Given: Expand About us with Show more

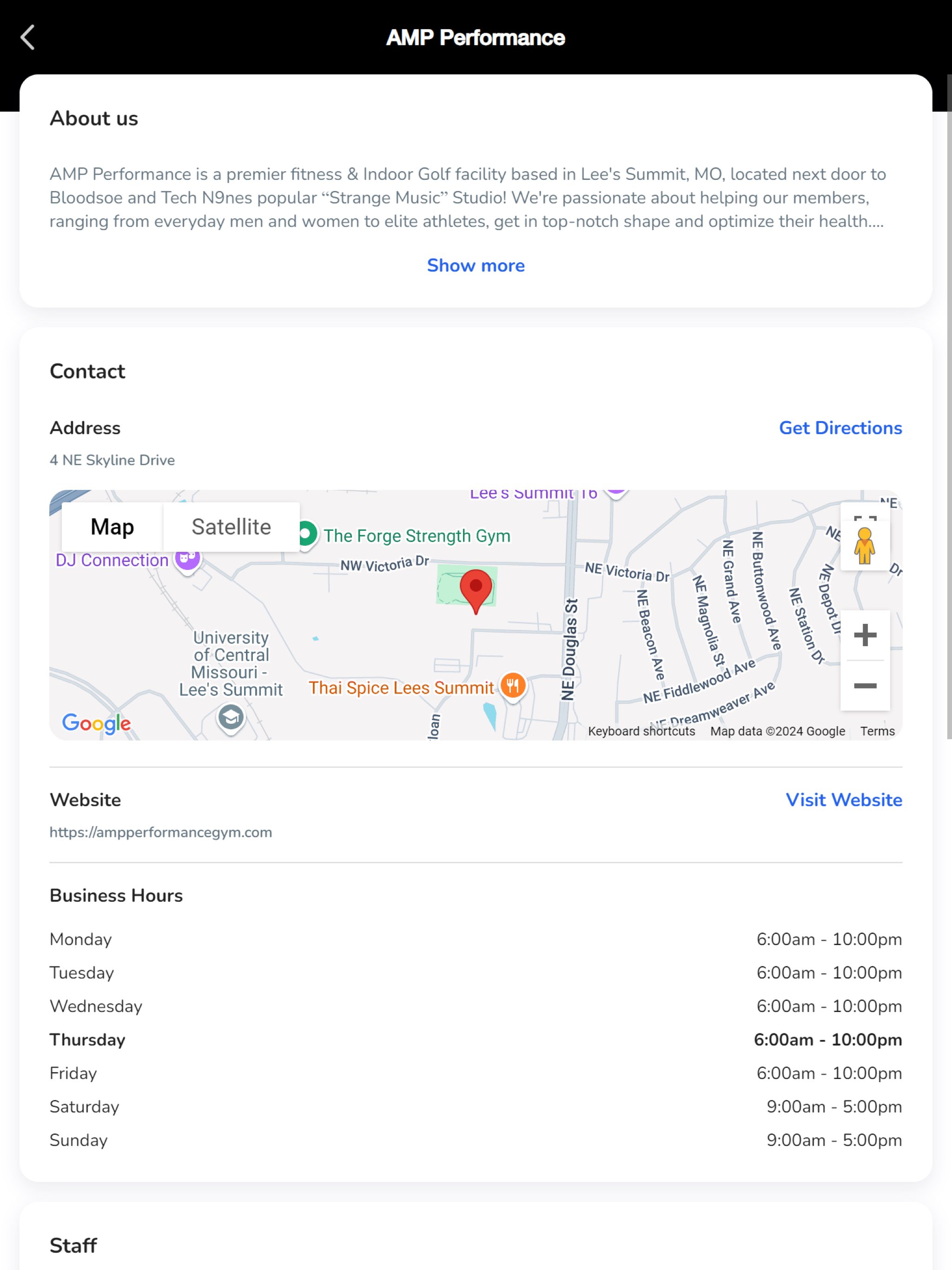Looking at the screenshot, I should tap(476, 265).
